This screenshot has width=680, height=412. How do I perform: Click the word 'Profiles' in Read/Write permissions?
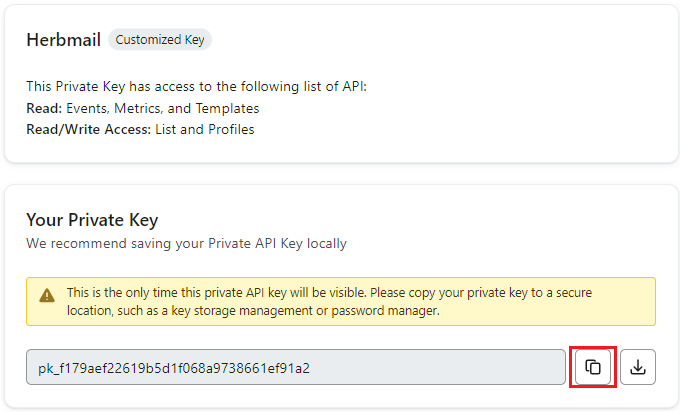[231, 130]
